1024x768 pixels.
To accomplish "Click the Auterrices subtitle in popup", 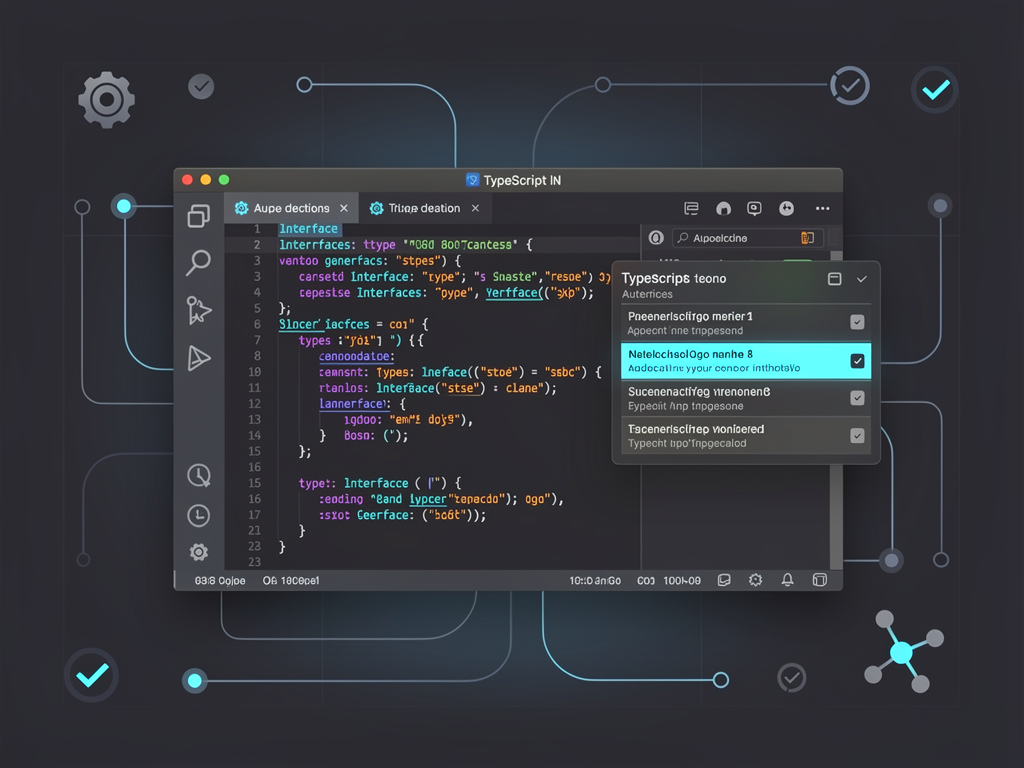I will pyautogui.click(x=647, y=294).
